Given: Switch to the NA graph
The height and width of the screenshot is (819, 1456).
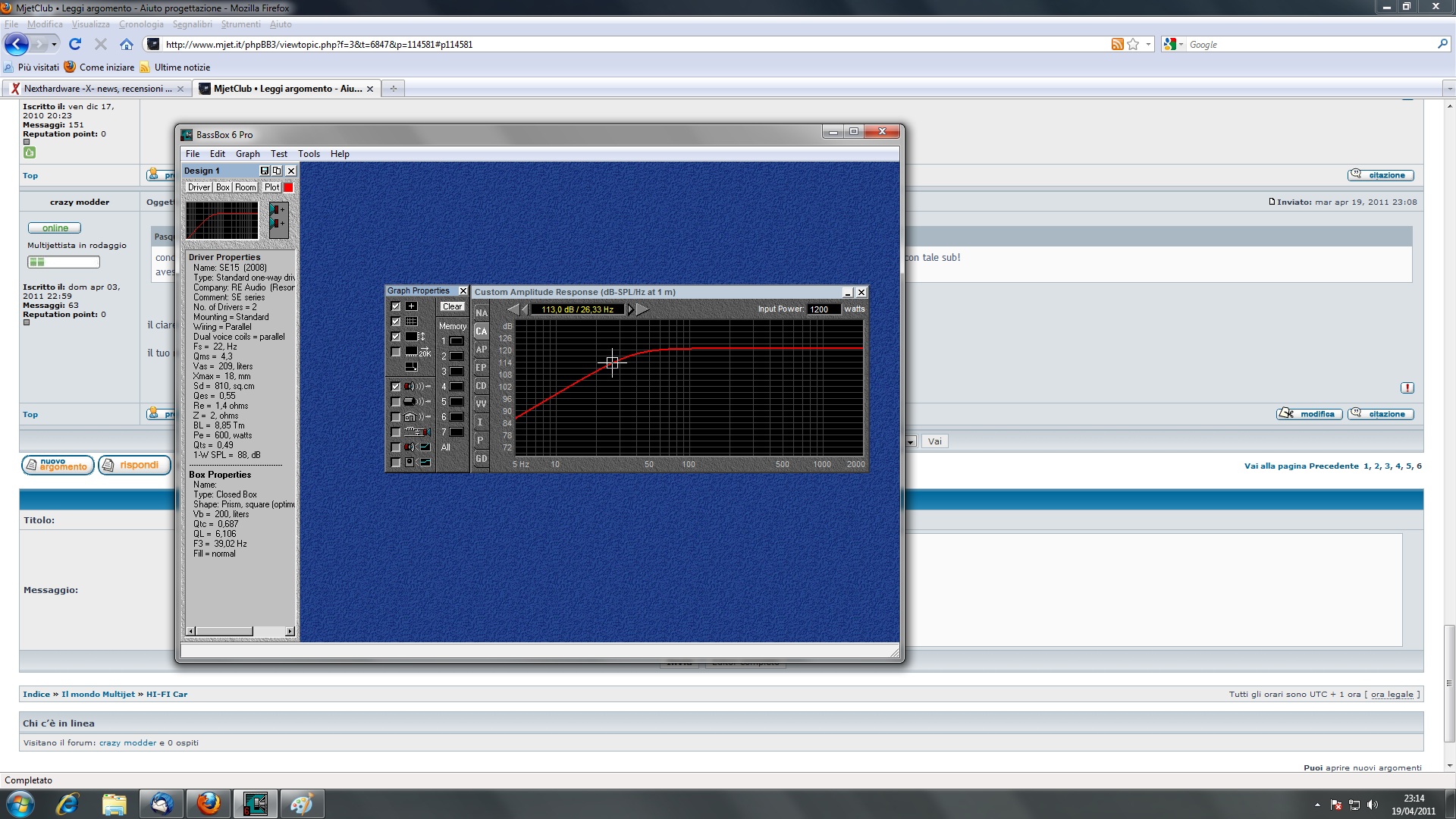Looking at the screenshot, I should (x=482, y=313).
